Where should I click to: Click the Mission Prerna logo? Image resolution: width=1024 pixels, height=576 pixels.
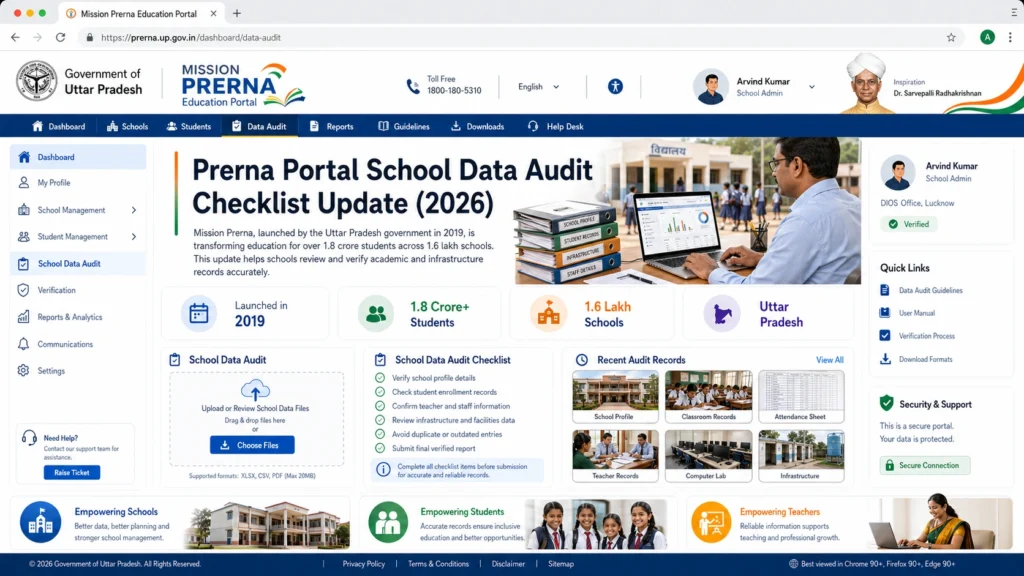243,85
